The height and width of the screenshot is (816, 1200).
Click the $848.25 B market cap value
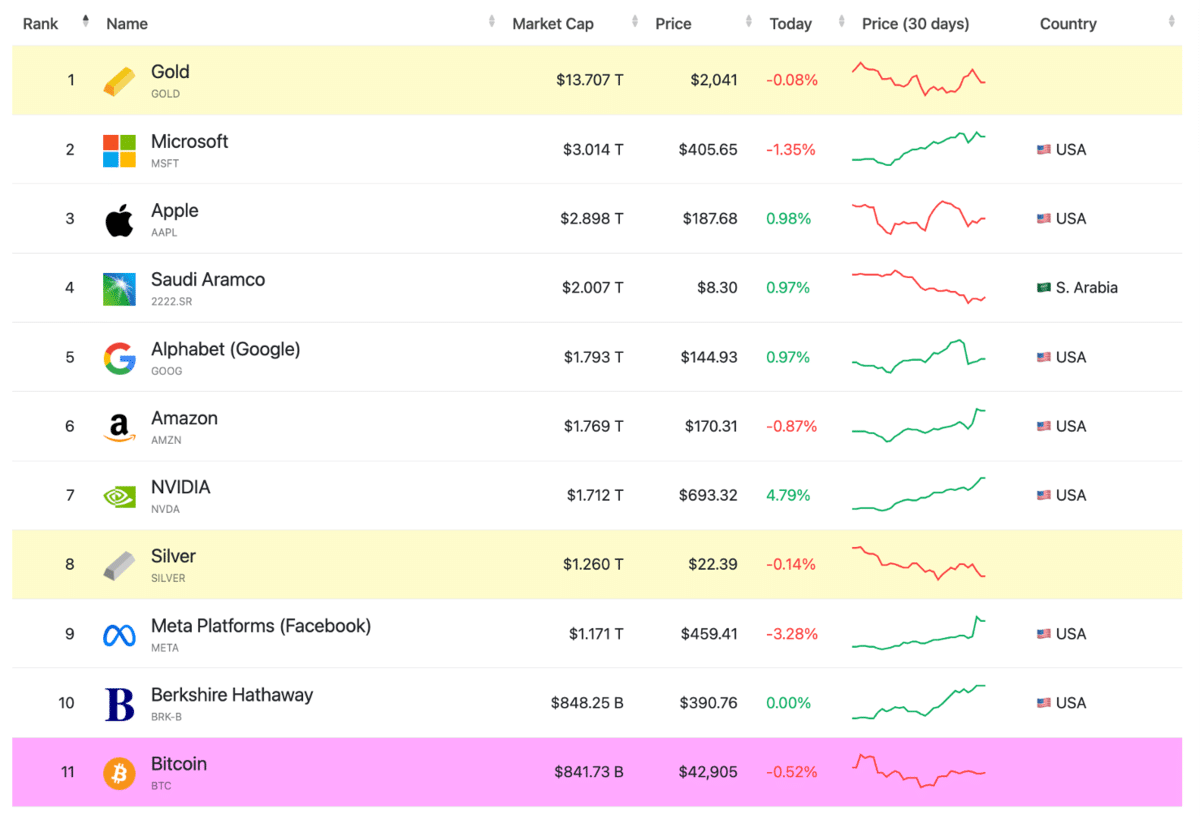[587, 703]
